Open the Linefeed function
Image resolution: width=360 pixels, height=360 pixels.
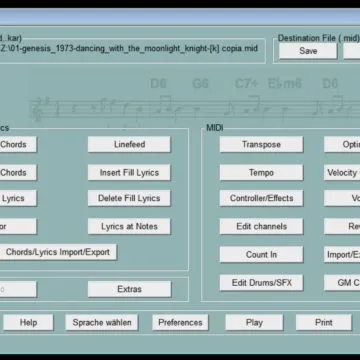point(129,144)
